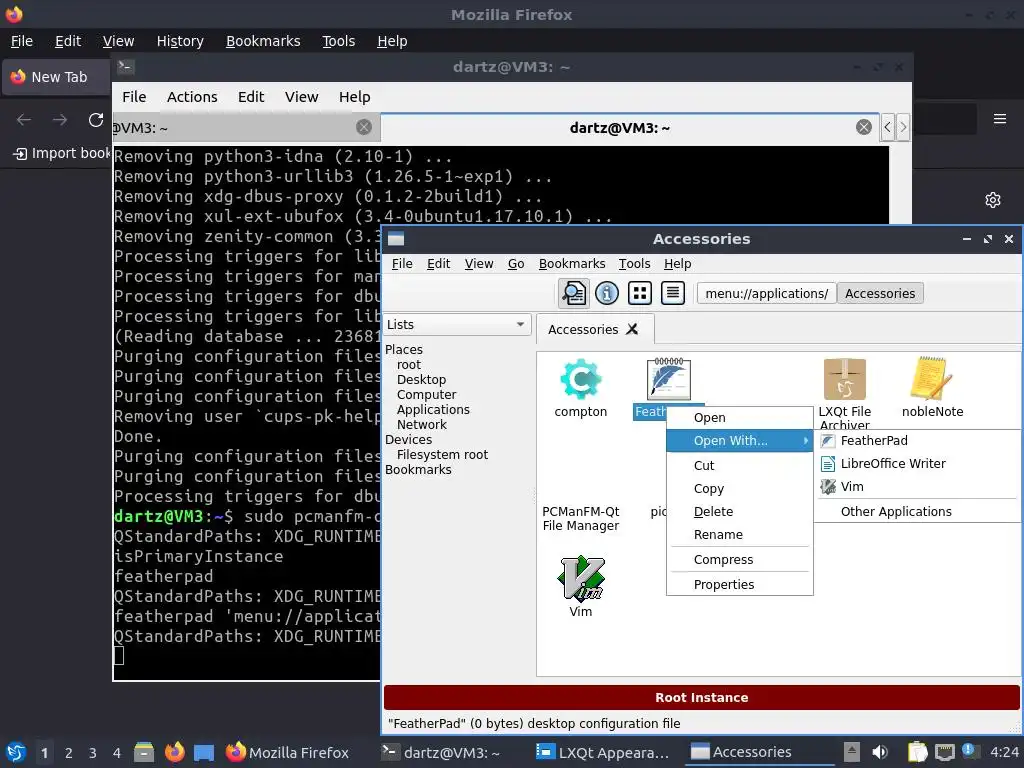Launch Firefox from panel quicklaunch
The width and height of the screenshot is (1024, 768).
tap(174, 752)
